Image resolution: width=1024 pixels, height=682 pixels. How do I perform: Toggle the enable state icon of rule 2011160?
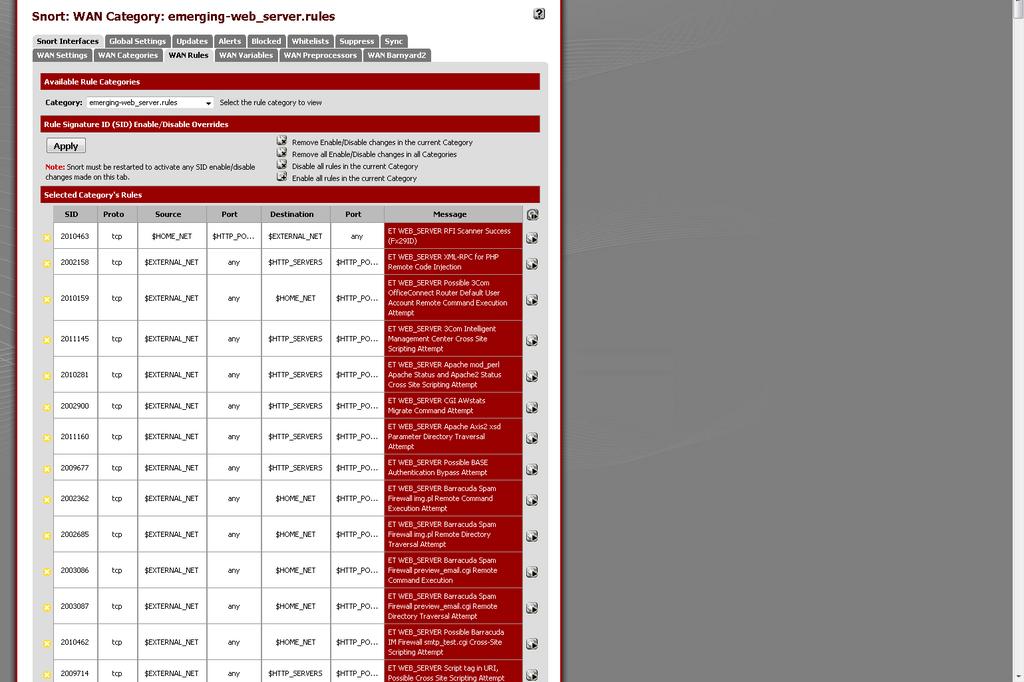47,438
